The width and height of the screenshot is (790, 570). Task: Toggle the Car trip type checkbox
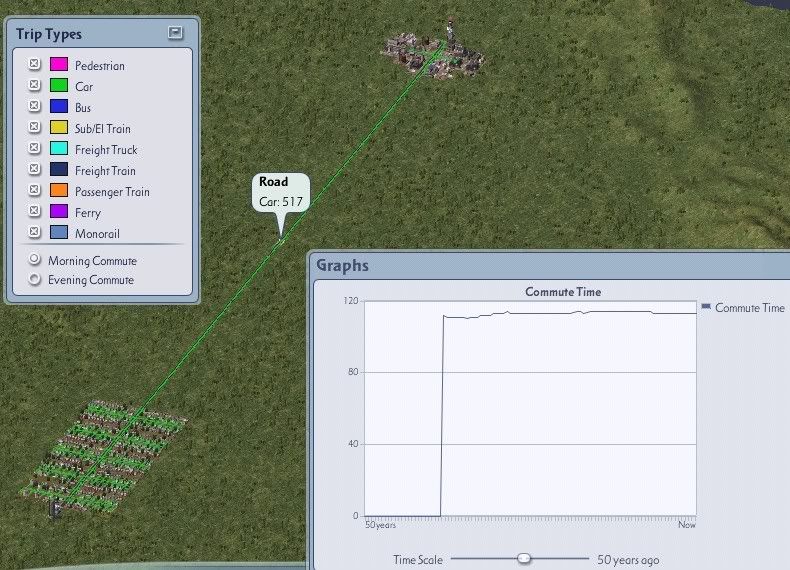coord(34,85)
